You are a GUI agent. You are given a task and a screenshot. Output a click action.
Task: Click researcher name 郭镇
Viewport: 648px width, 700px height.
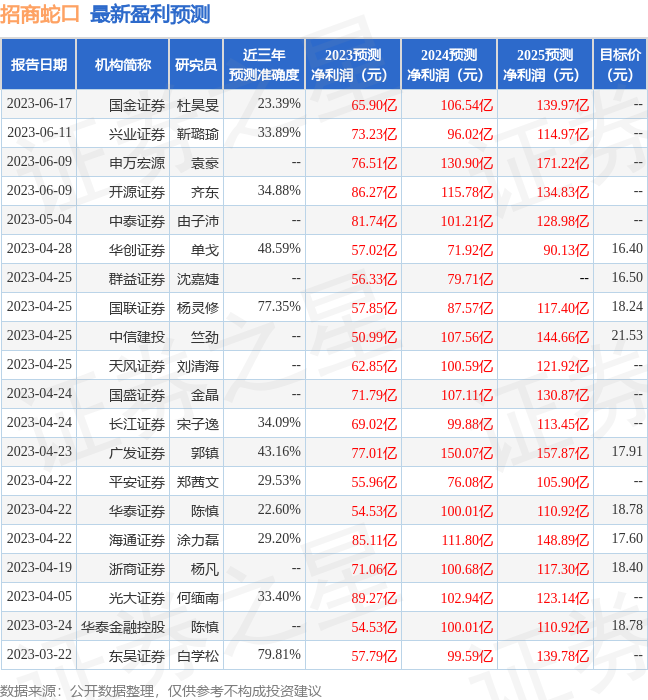pyautogui.click(x=205, y=454)
